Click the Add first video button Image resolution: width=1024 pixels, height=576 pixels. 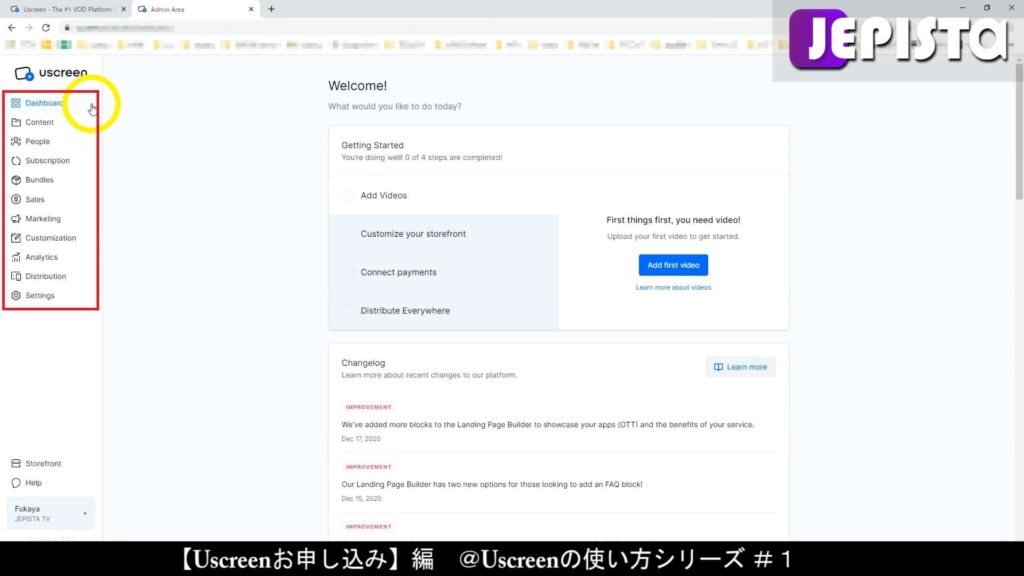pos(673,264)
